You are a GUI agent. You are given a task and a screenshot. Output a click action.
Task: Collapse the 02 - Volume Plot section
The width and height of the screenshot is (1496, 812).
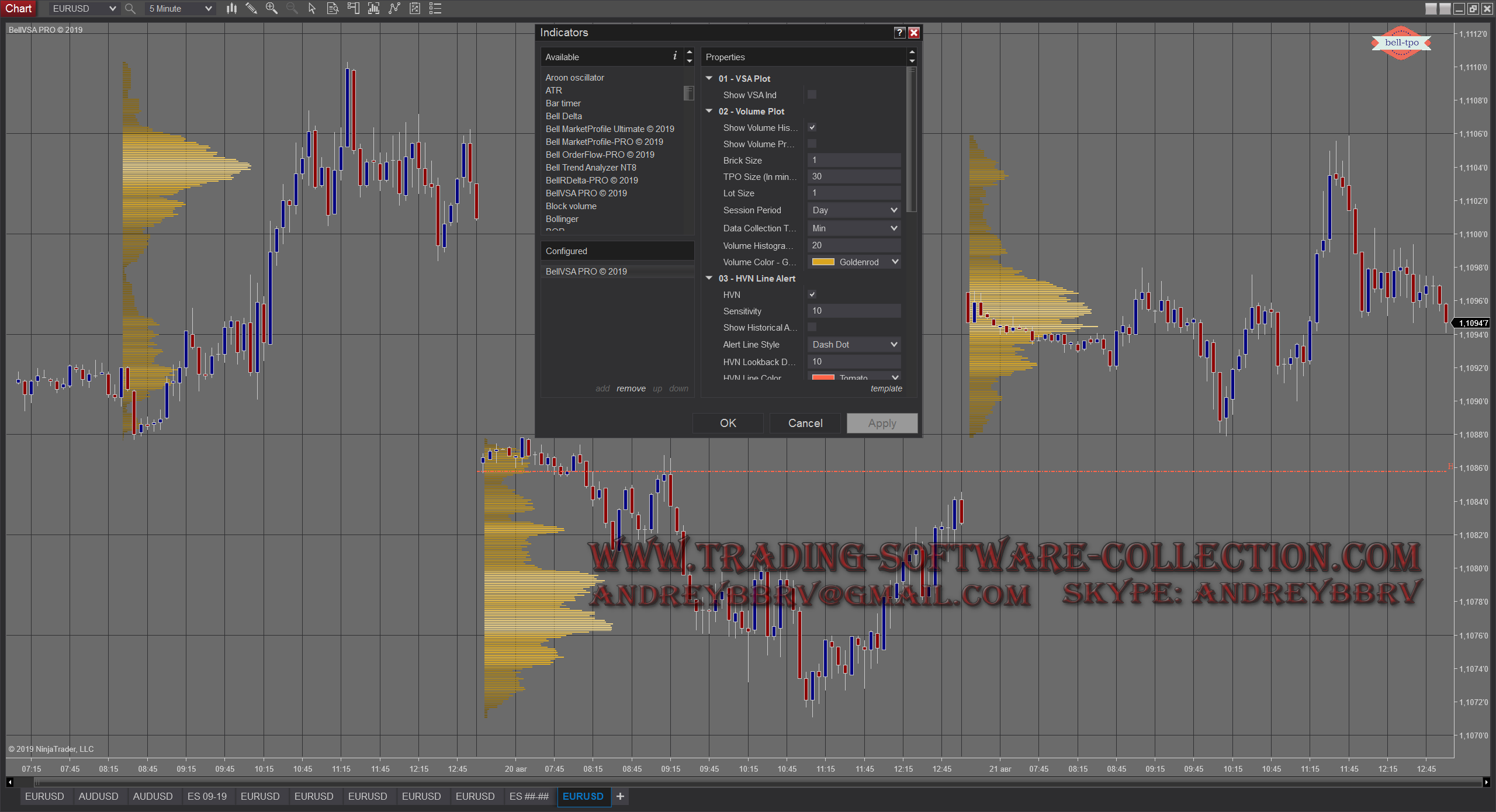(709, 111)
